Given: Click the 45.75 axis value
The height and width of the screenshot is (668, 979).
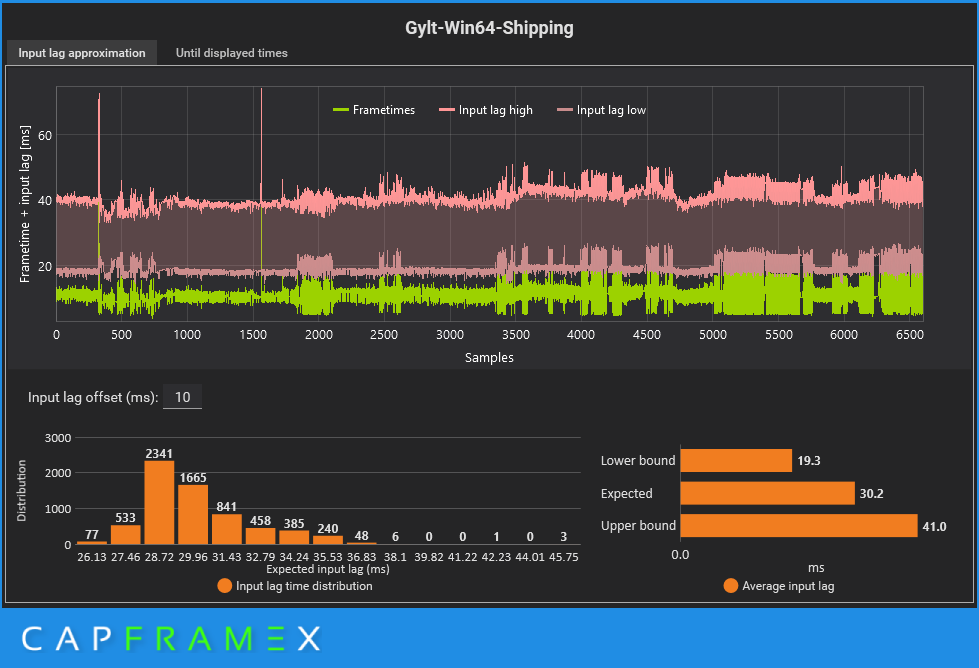Looking at the screenshot, I should point(564,557).
